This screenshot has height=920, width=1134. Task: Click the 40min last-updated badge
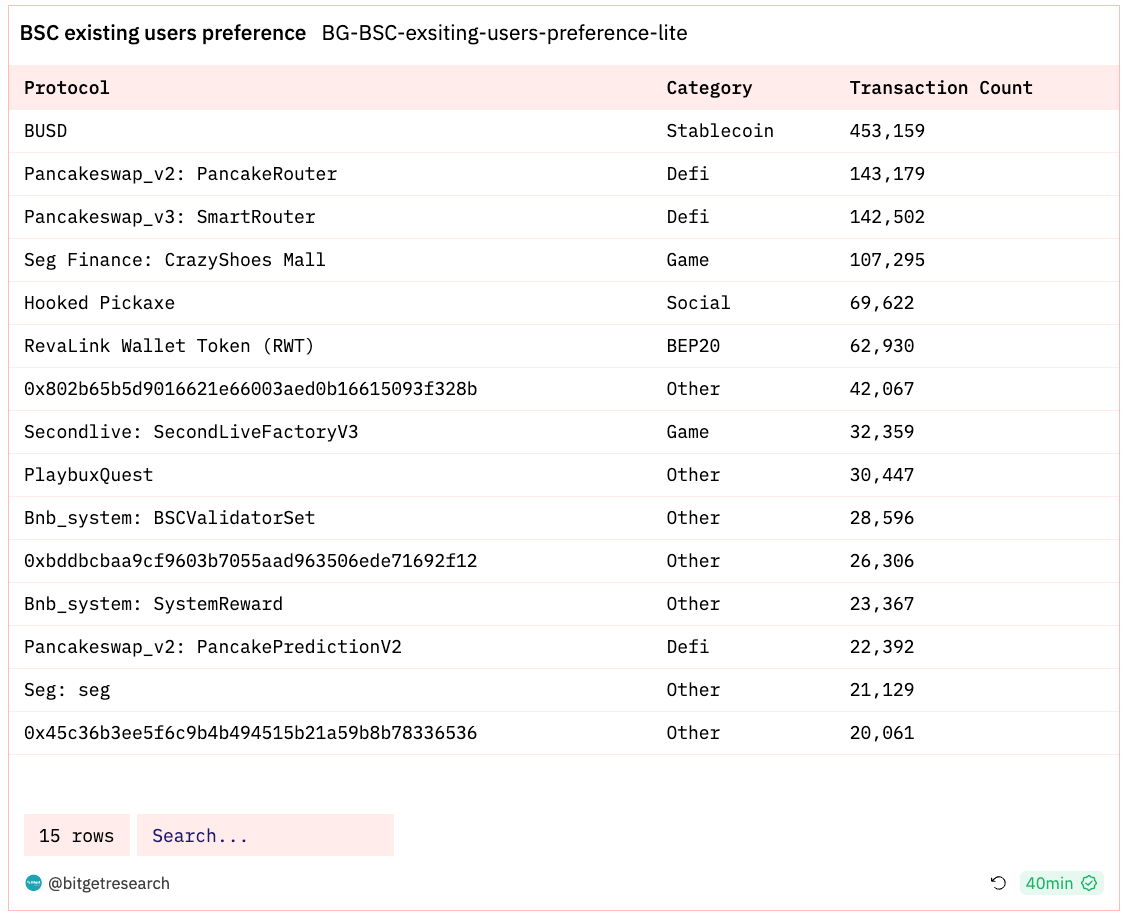tap(1049, 883)
